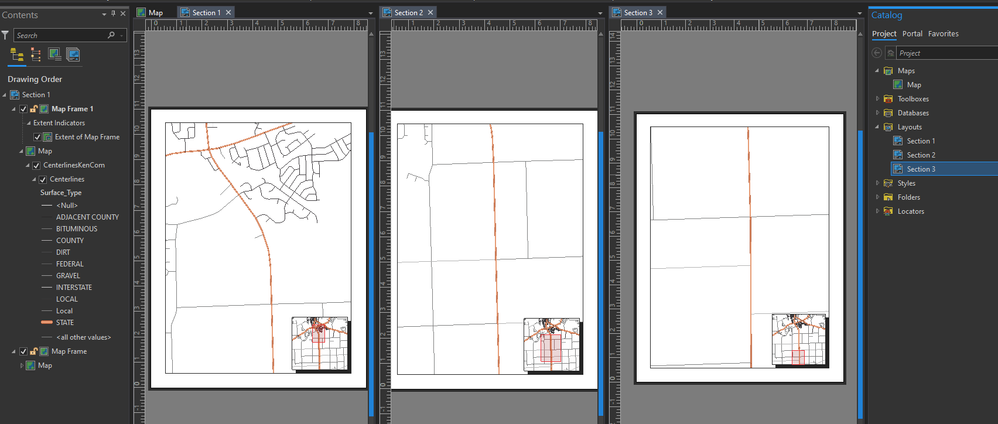Screen dimensions: 998x424
Task: Click the Databases icon in Catalog
Action: tap(889, 113)
